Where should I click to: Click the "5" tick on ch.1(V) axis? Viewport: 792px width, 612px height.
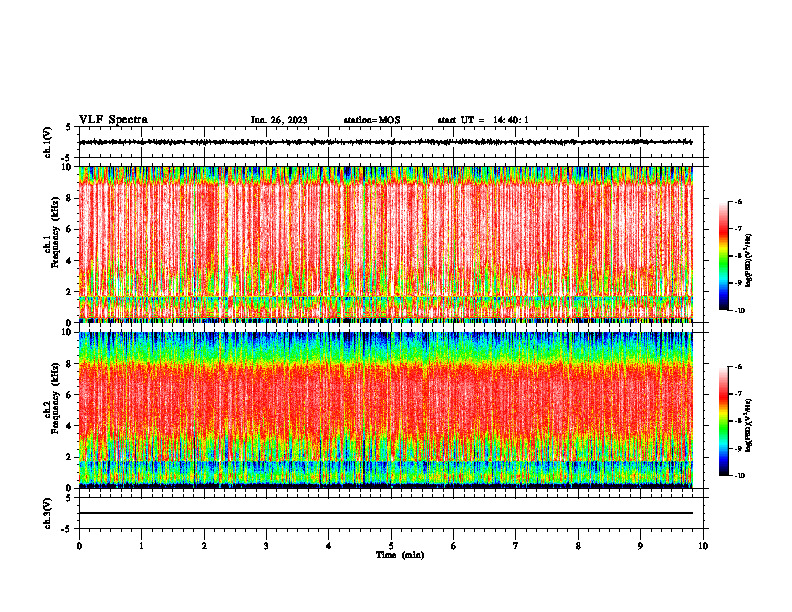pos(69,127)
